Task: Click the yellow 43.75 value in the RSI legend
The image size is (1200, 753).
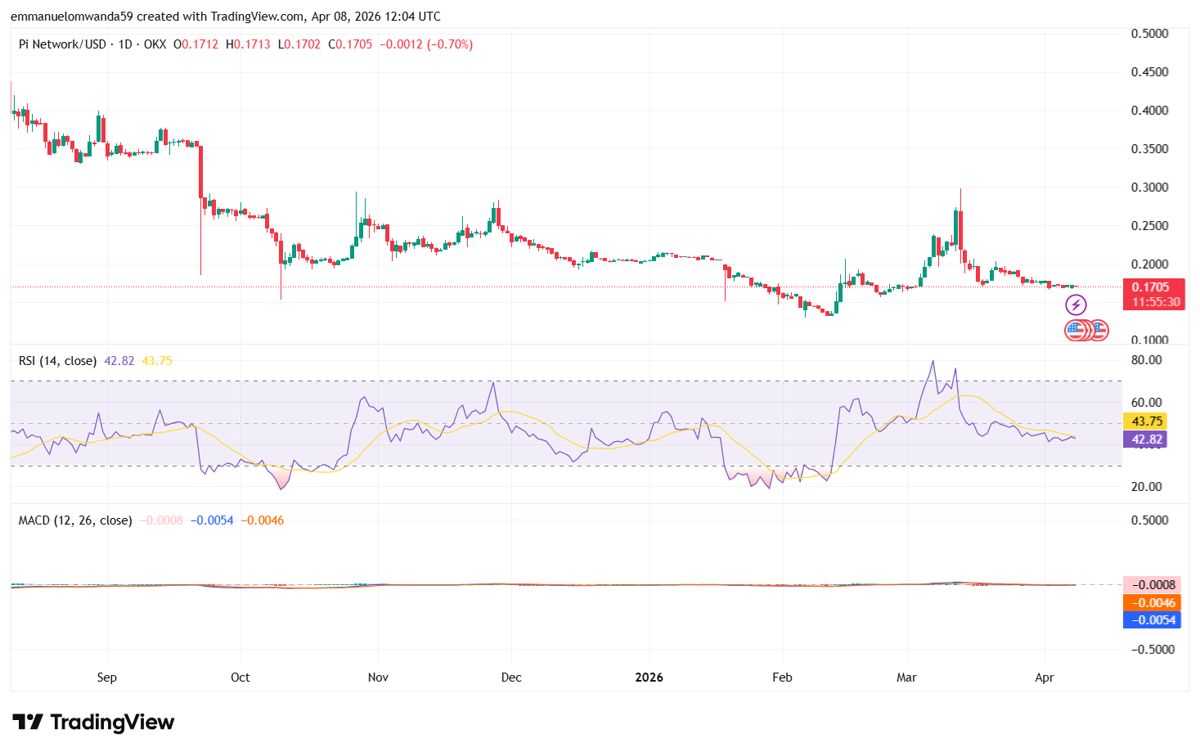Action: point(157,360)
